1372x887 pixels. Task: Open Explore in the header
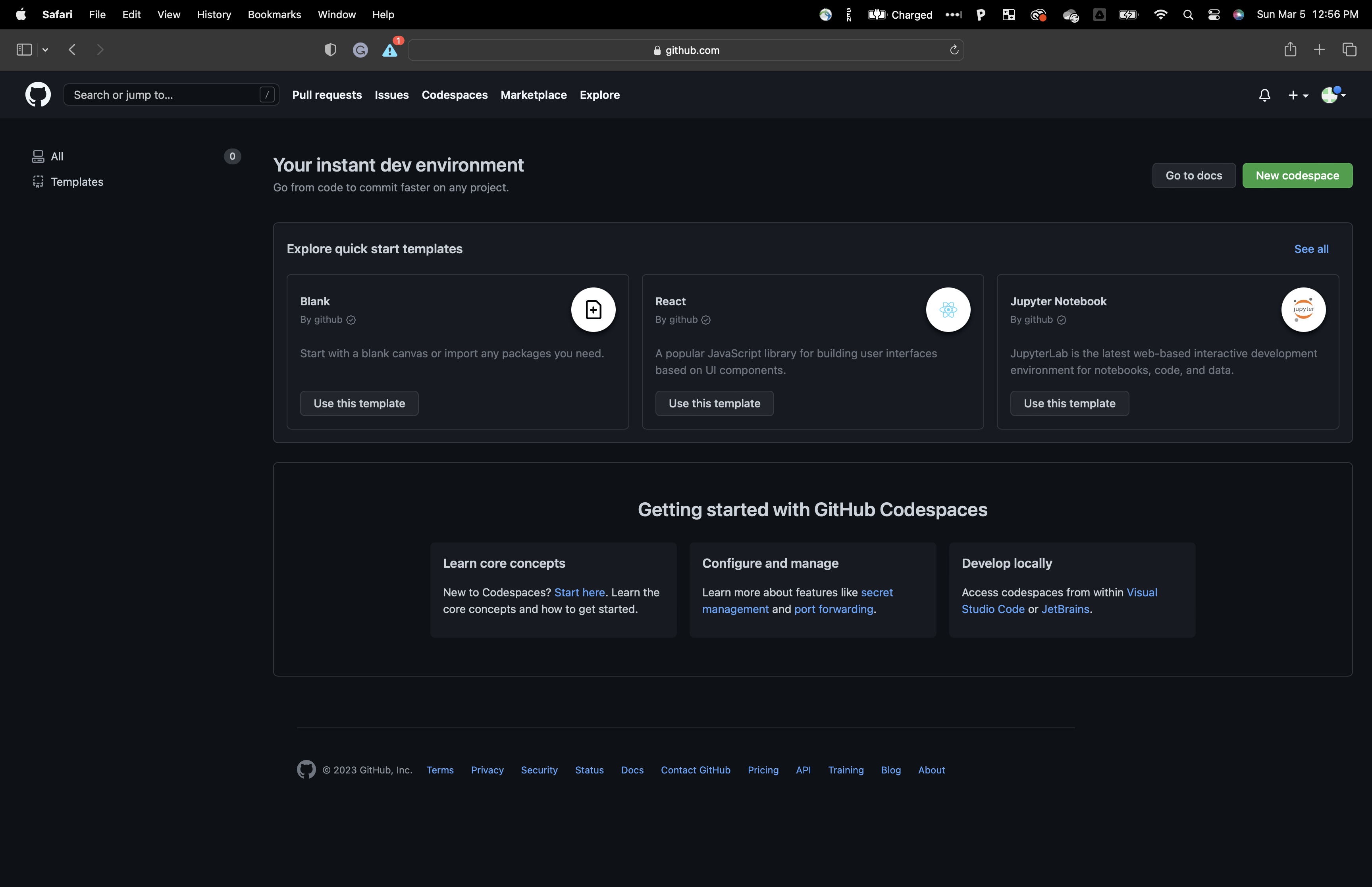599,95
